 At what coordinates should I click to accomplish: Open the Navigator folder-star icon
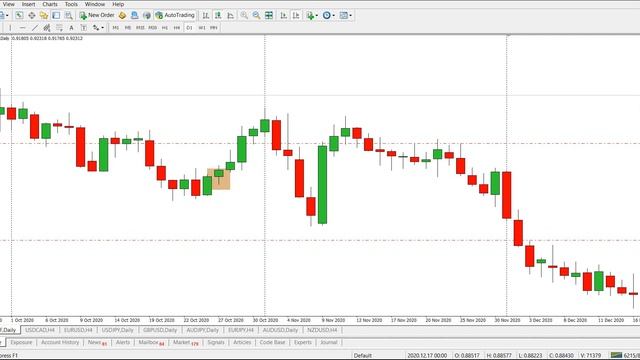(44, 16)
